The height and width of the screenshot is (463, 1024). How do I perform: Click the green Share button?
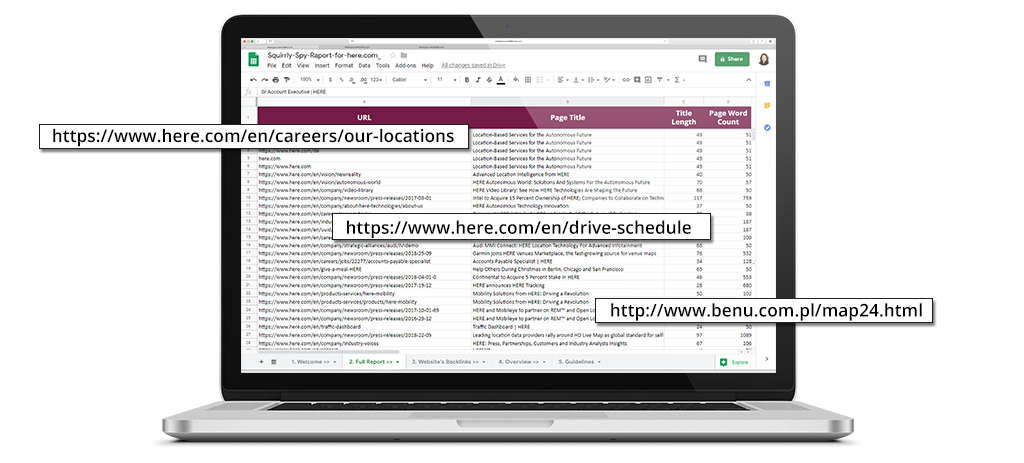[732, 59]
